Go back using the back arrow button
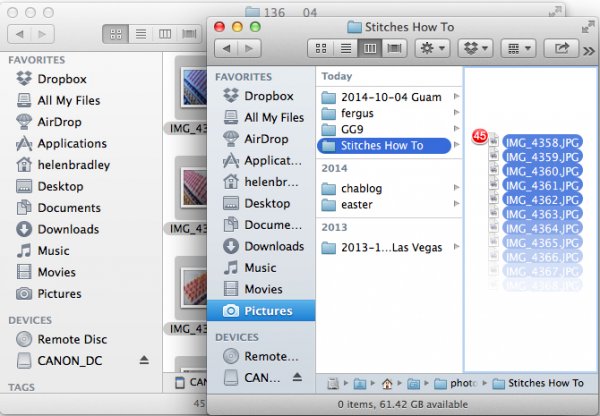This screenshot has height=416, width=600. [x=229, y=47]
